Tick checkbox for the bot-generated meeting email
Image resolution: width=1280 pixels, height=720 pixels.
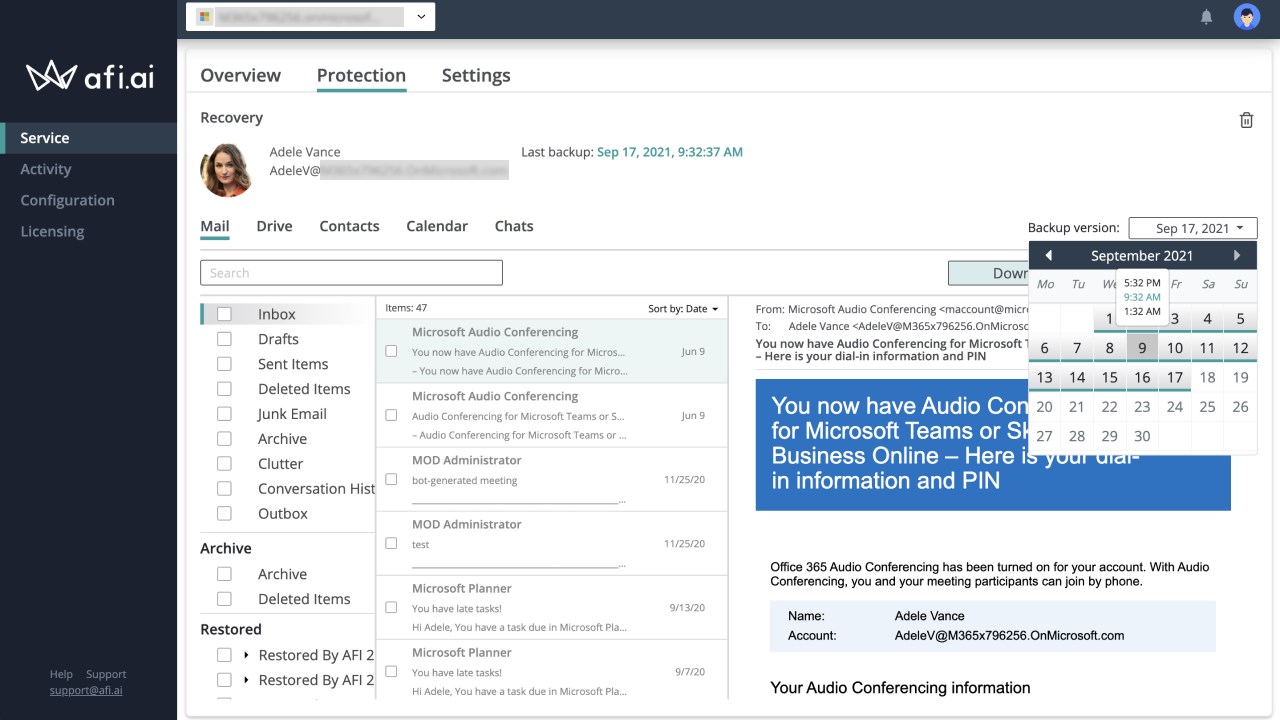[391, 479]
